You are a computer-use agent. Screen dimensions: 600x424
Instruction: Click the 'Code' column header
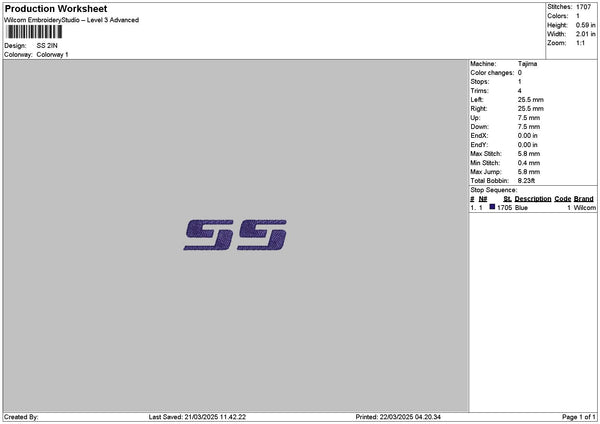tap(562, 199)
